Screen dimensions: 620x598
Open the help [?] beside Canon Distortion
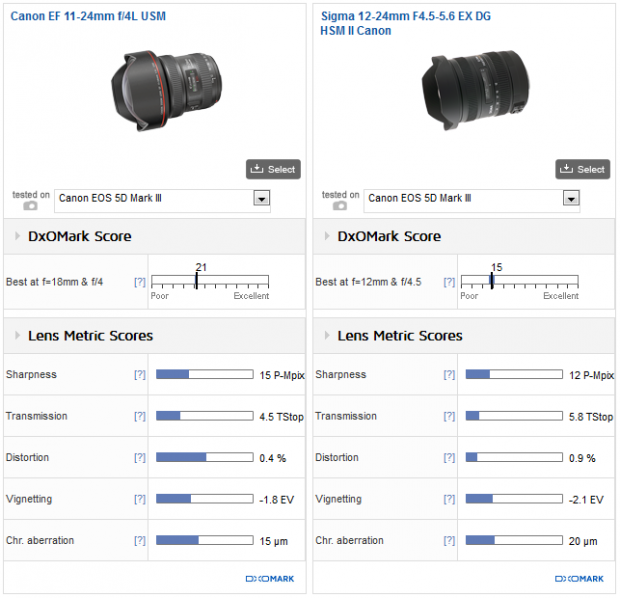140,458
